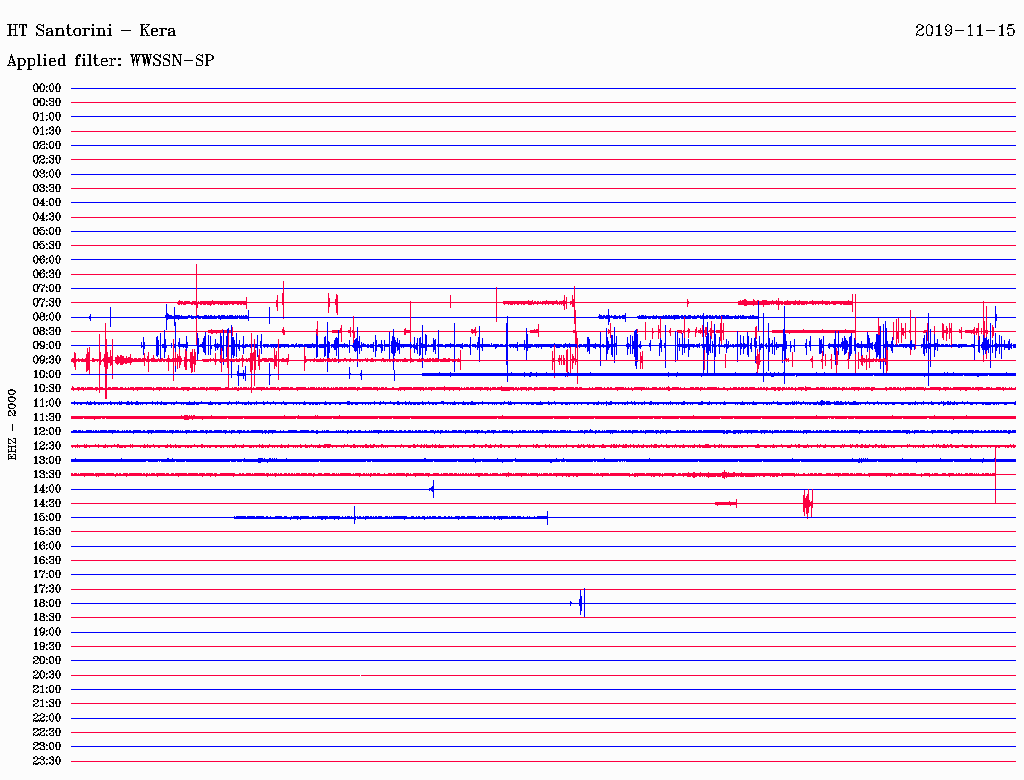Select the 08:00 time label
The image size is (1024, 780).
click(x=46, y=317)
